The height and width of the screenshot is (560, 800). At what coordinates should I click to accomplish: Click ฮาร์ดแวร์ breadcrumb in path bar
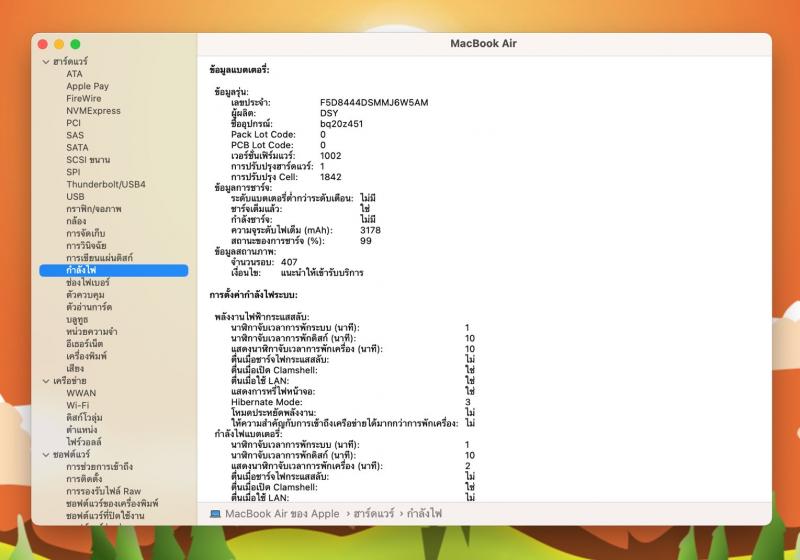coord(374,514)
